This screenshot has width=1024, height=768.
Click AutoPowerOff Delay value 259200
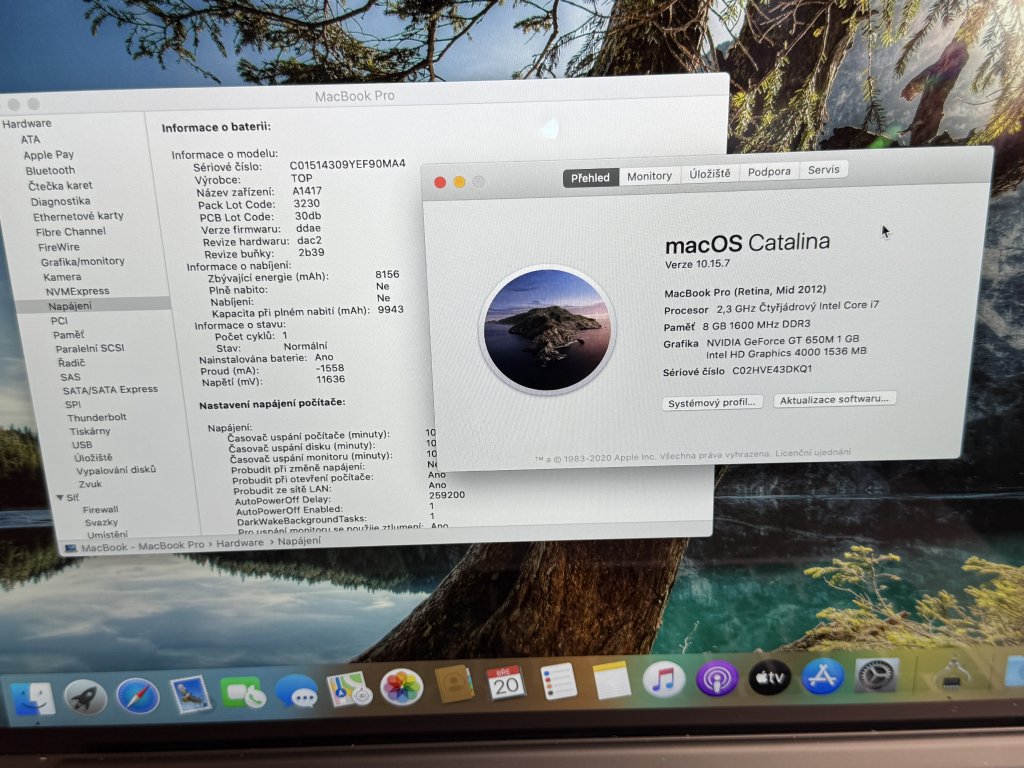447,495
